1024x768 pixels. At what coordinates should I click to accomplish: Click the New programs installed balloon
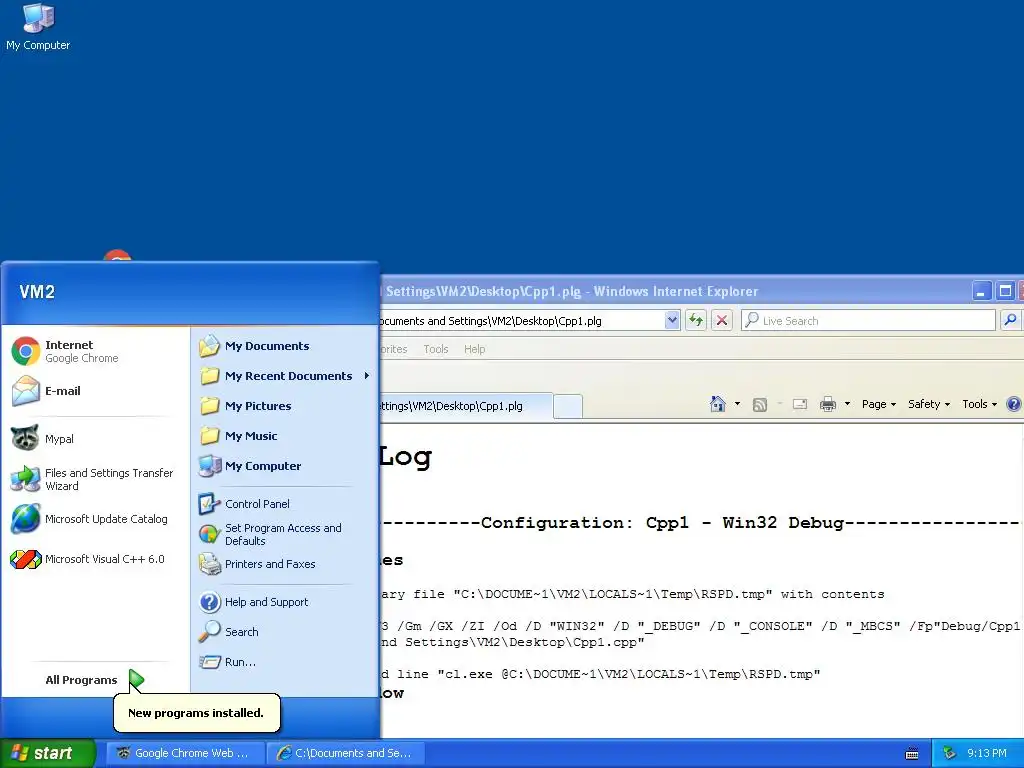[x=197, y=713]
